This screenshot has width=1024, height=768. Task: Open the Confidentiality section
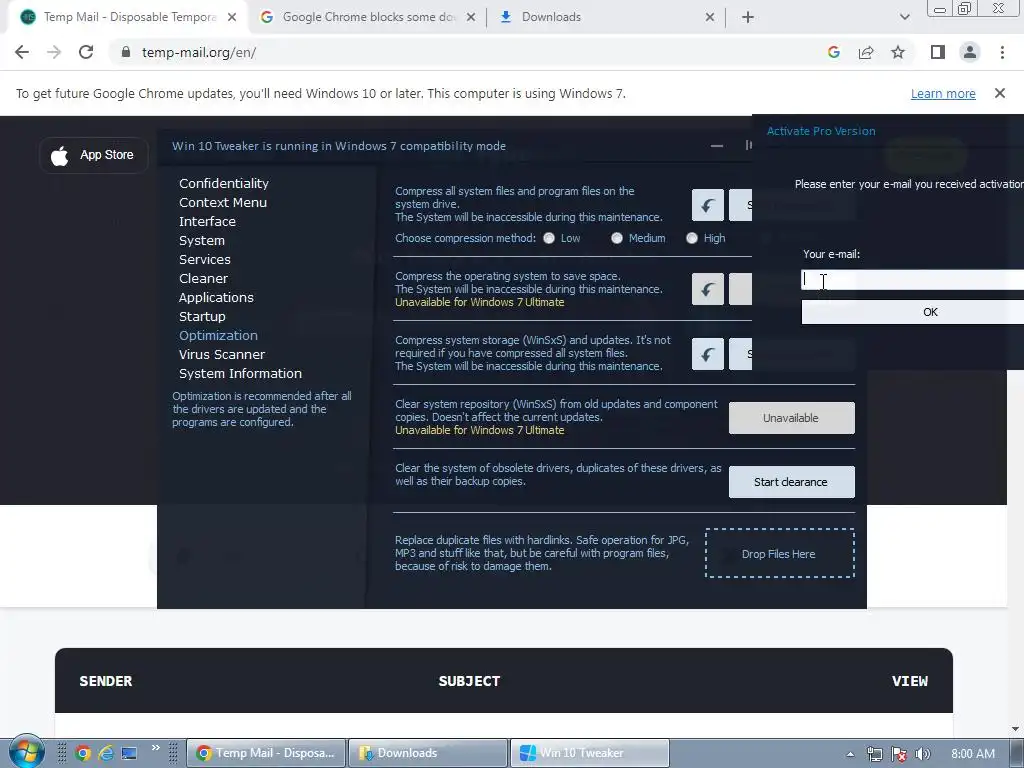(224, 184)
